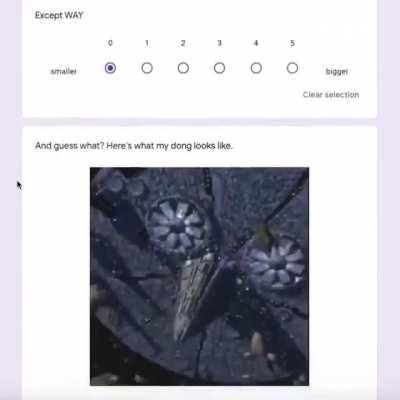This screenshot has width=400, height=400.
Task: Click the 'Except WAY' question title
Action: click(x=59, y=15)
